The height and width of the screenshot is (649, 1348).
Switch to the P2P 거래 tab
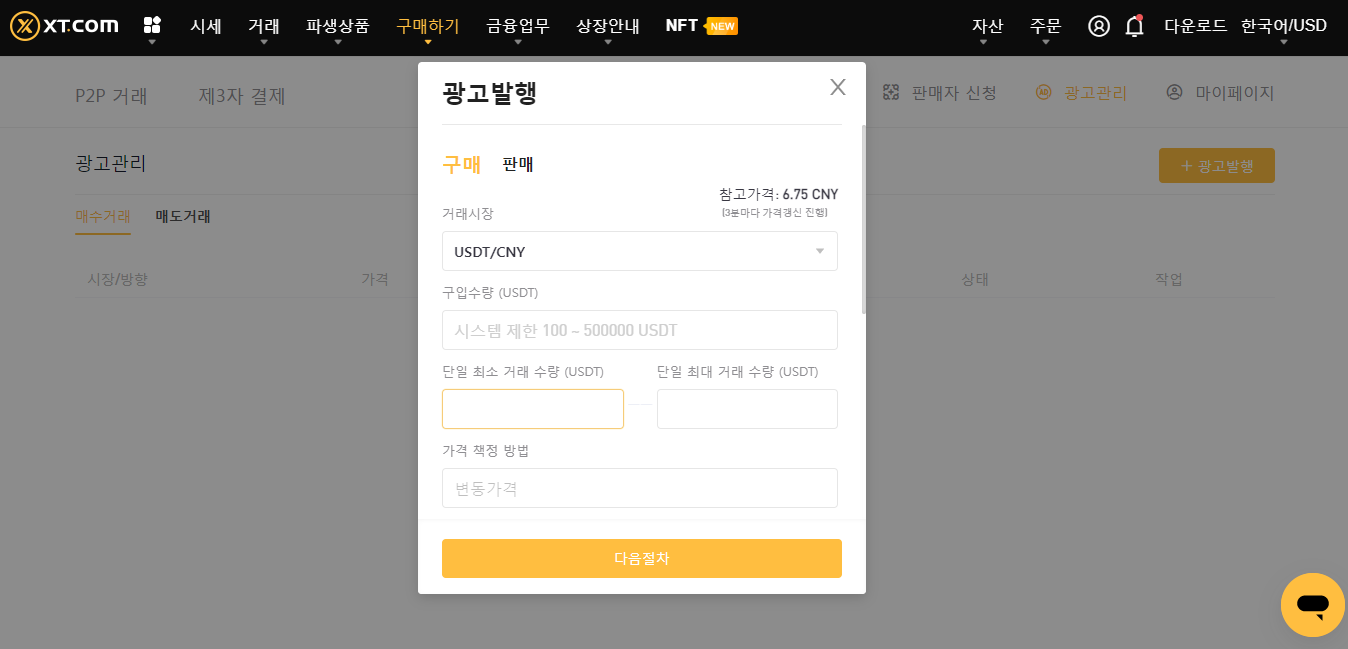(x=111, y=96)
